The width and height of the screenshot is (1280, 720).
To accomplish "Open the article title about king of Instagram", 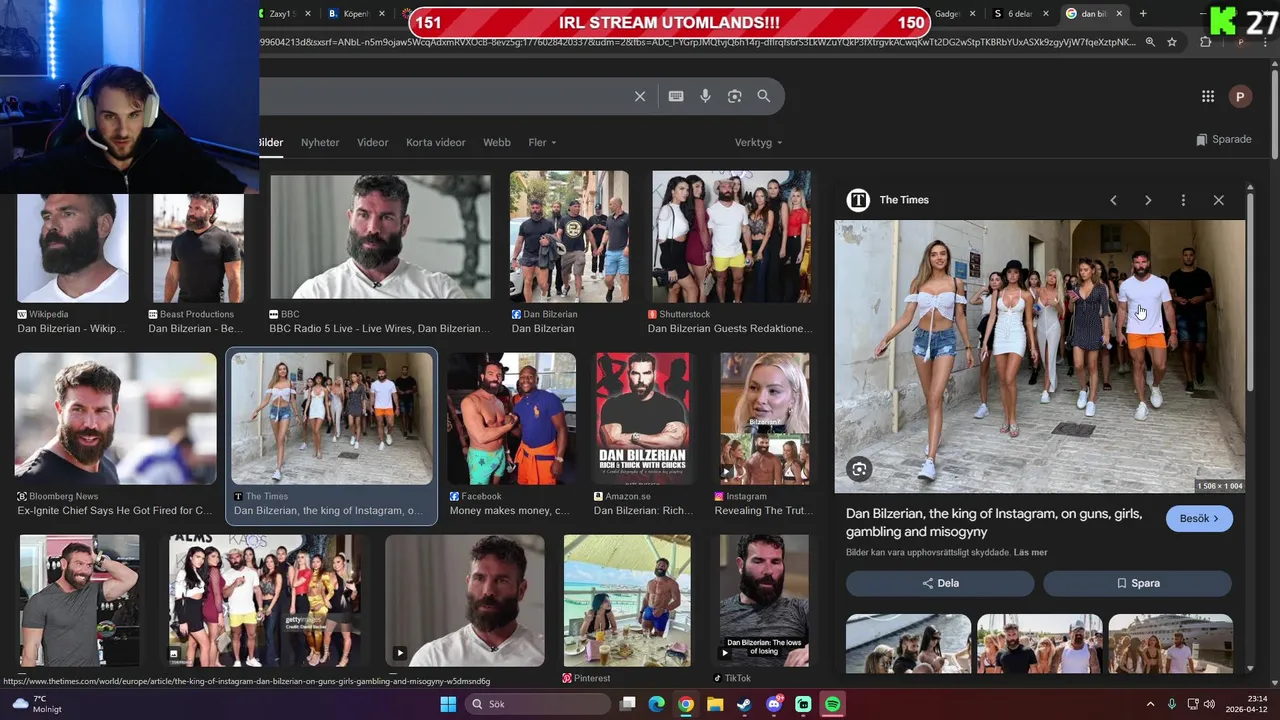I will (x=994, y=522).
